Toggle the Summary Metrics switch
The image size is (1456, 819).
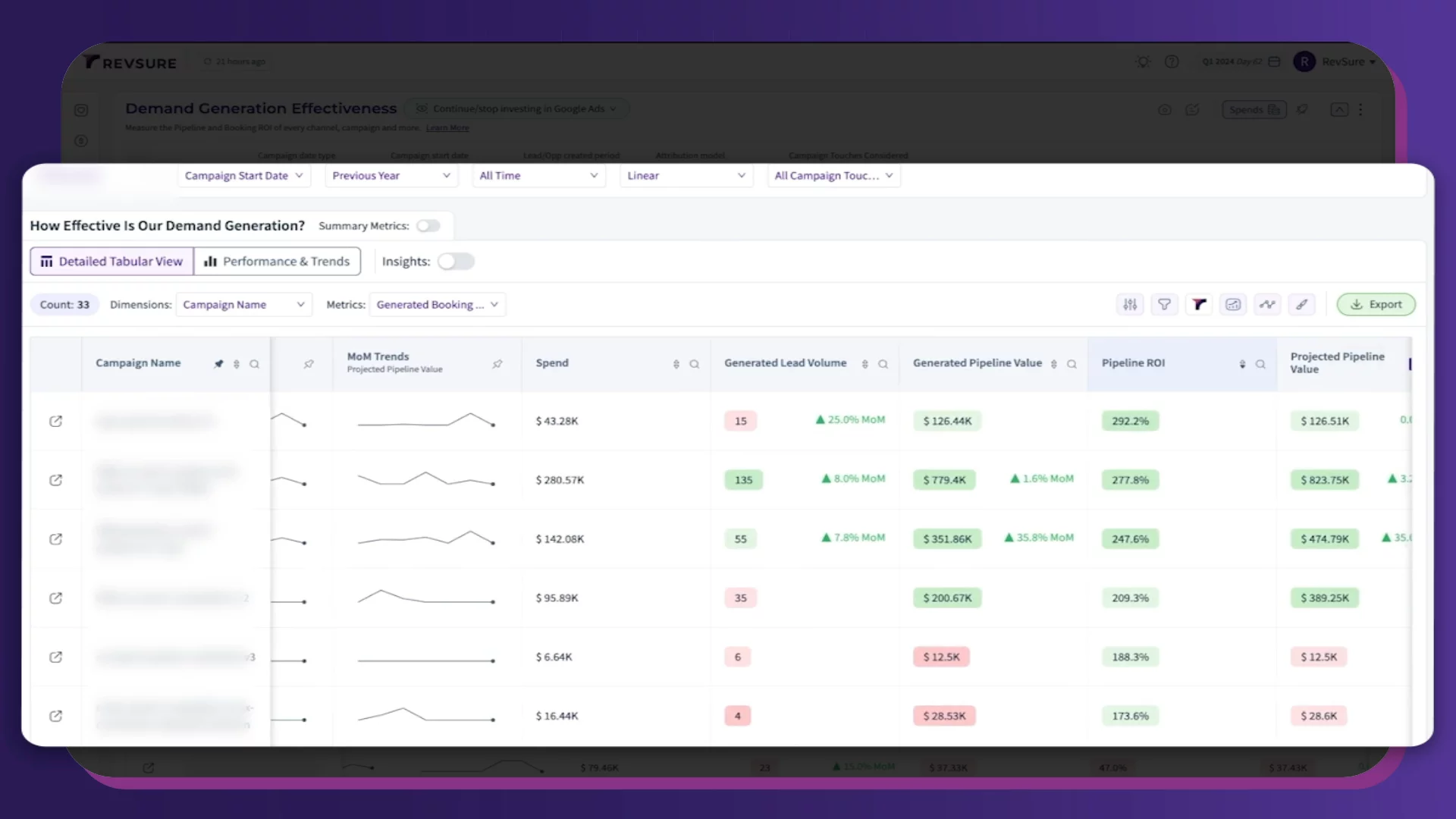pyautogui.click(x=428, y=226)
